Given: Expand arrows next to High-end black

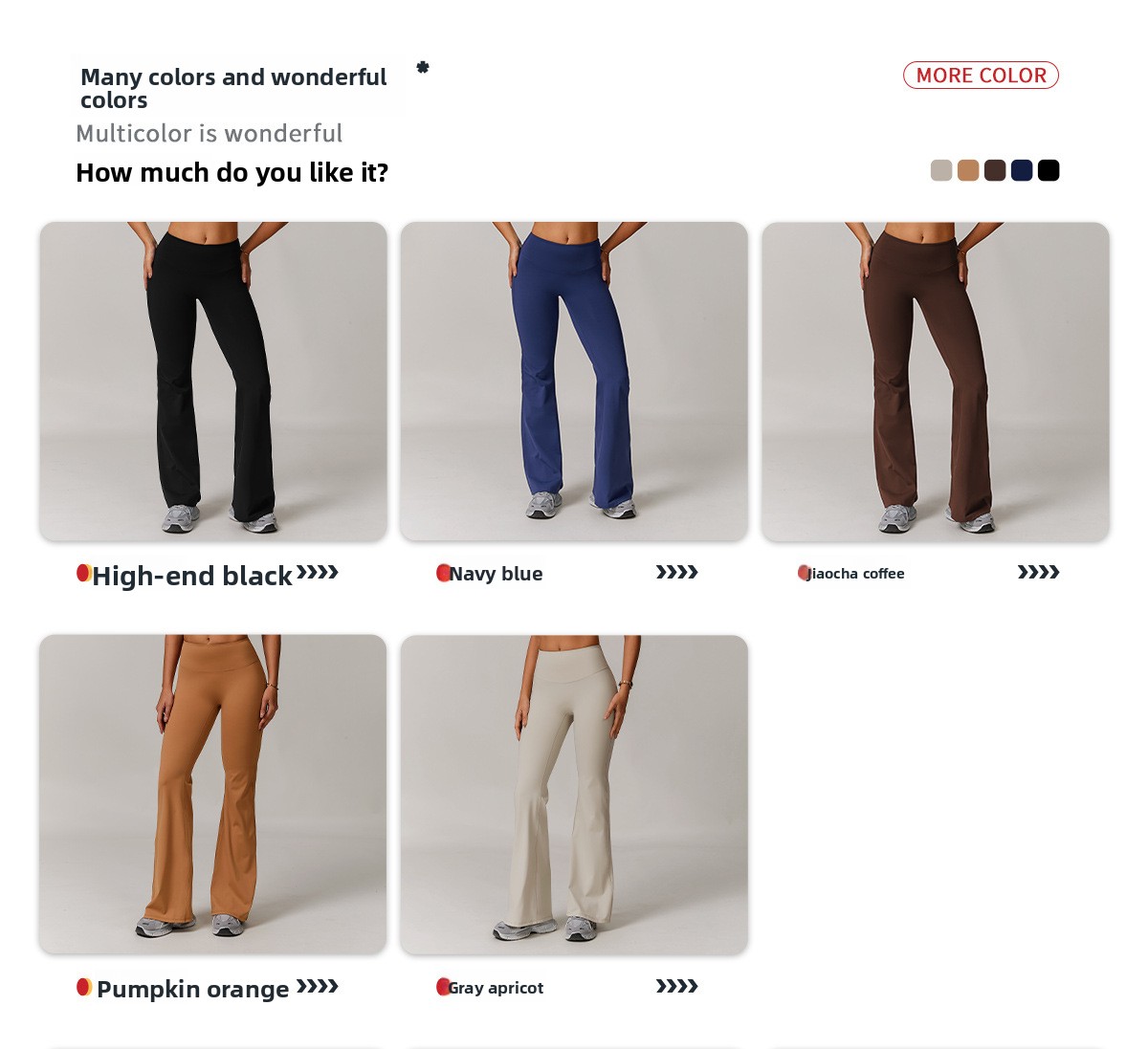Looking at the screenshot, I should [x=318, y=573].
